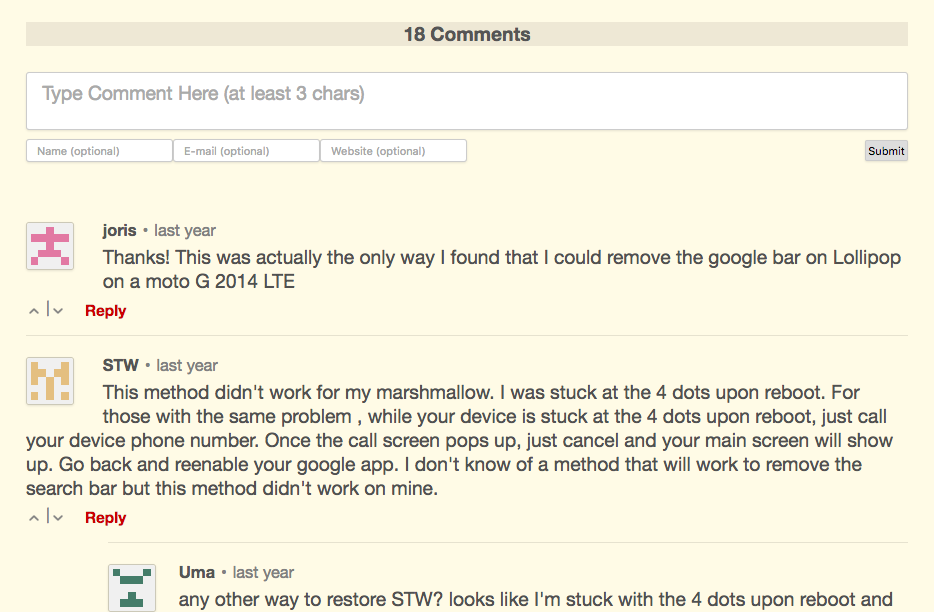
Task: Click joris's pink avatar icon
Action: click(x=50, y=246)
